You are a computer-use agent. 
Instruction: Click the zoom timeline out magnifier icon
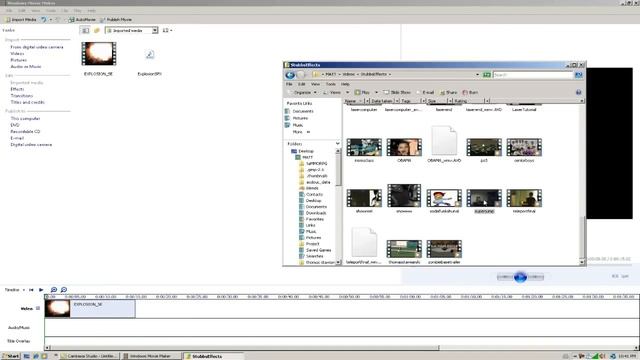point(64,290)
